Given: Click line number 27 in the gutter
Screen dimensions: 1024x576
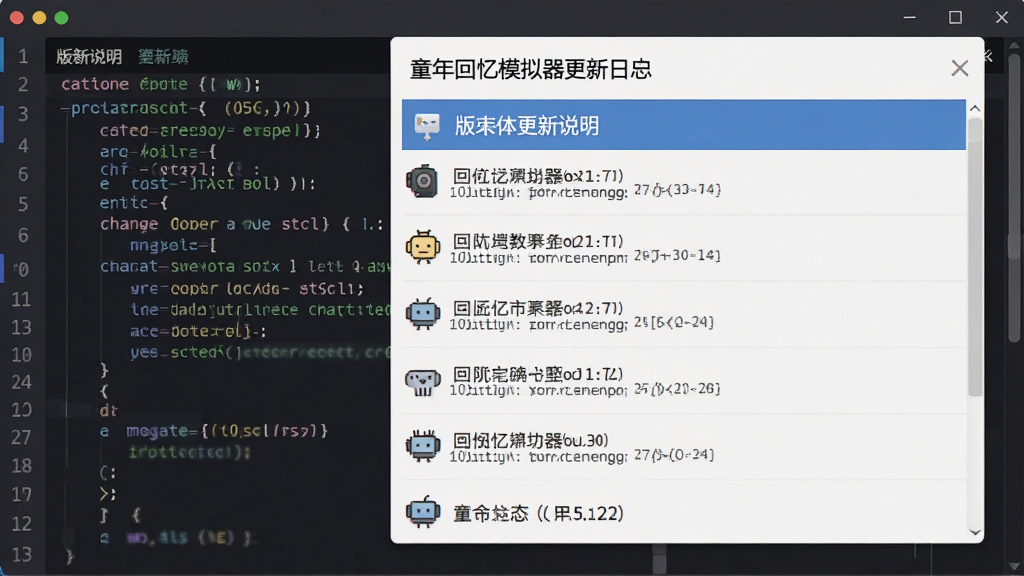Looking at the screenshot, I should click(x=22, y=438).
